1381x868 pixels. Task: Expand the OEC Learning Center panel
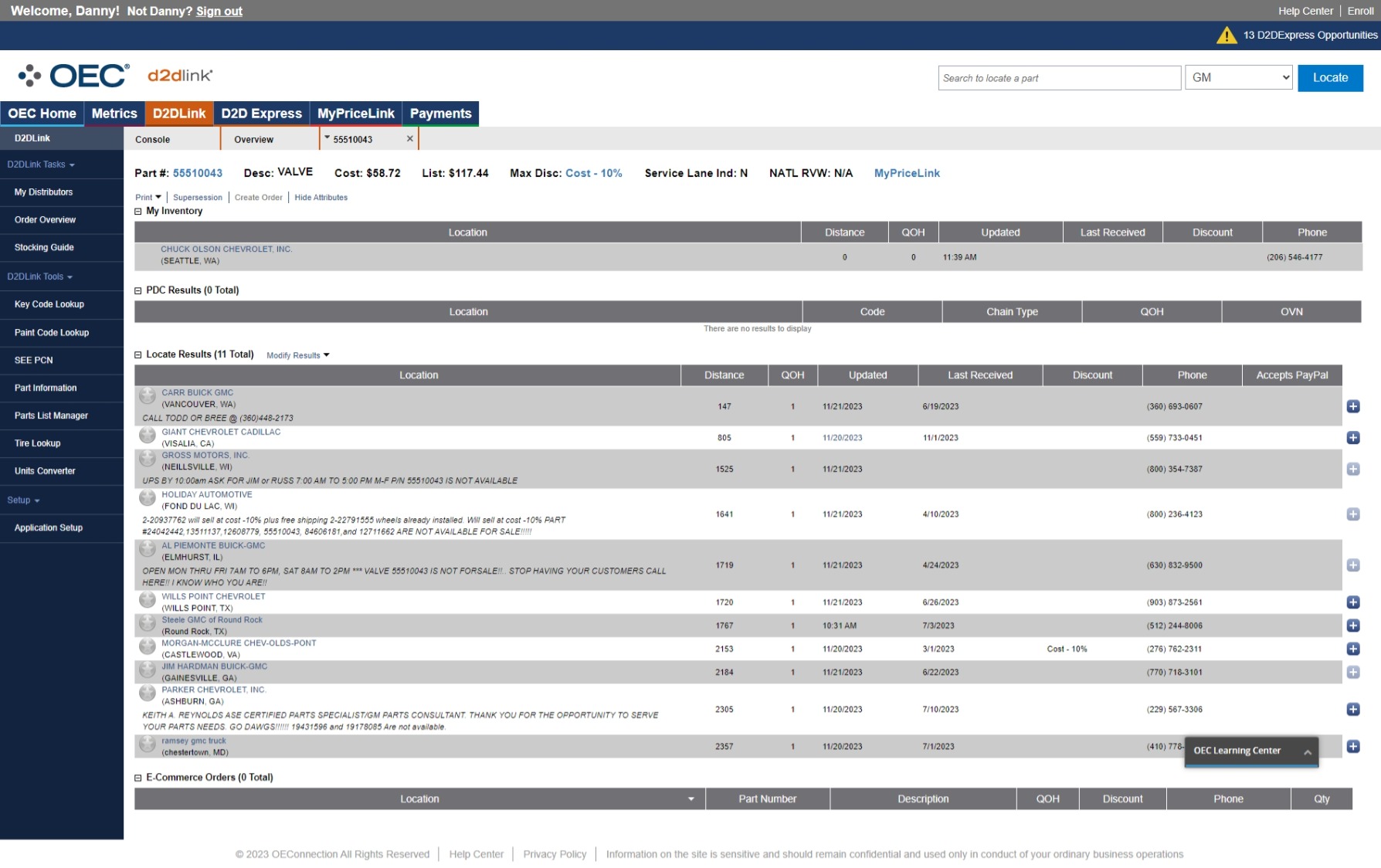(1251, 751)
